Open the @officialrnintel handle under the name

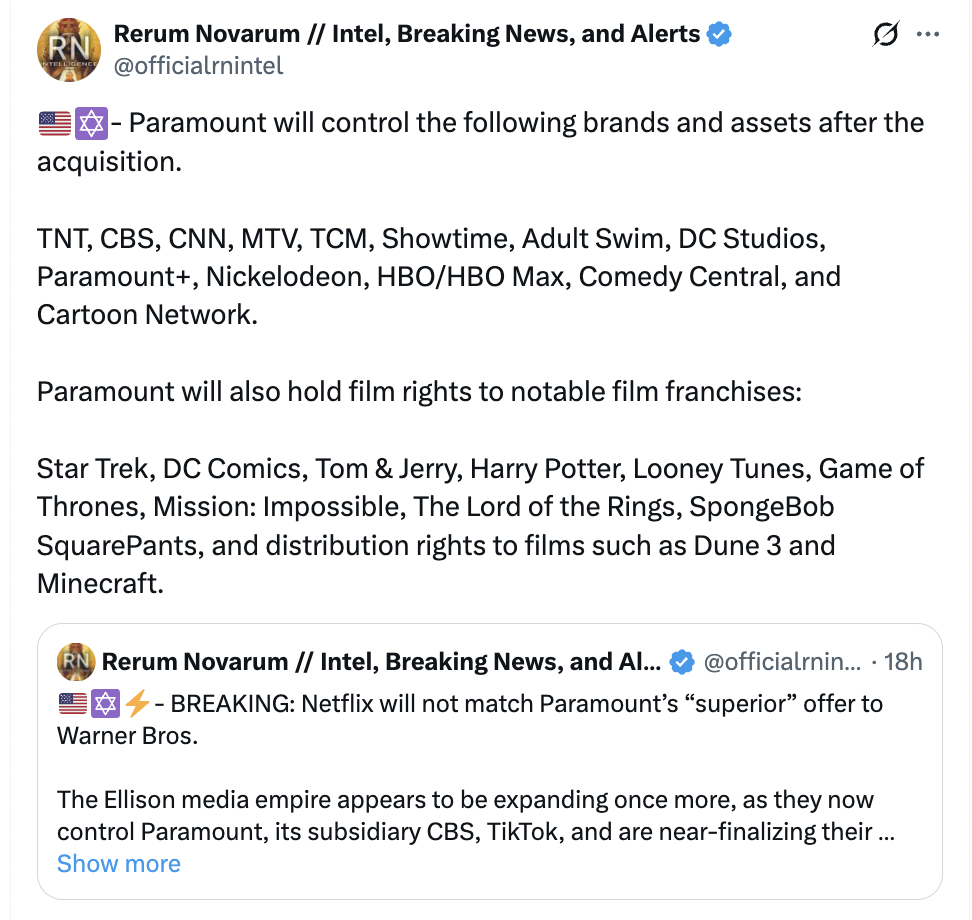point(198,66)
